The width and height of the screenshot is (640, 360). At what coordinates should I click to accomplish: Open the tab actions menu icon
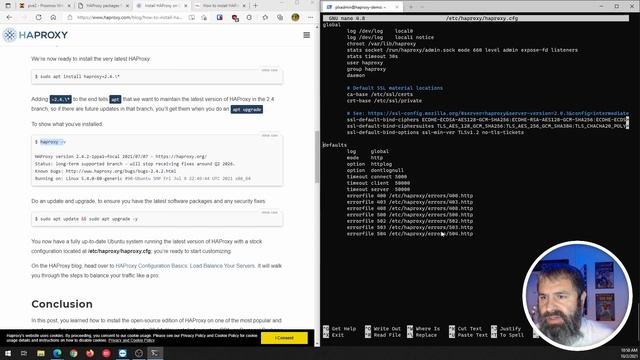8,6
